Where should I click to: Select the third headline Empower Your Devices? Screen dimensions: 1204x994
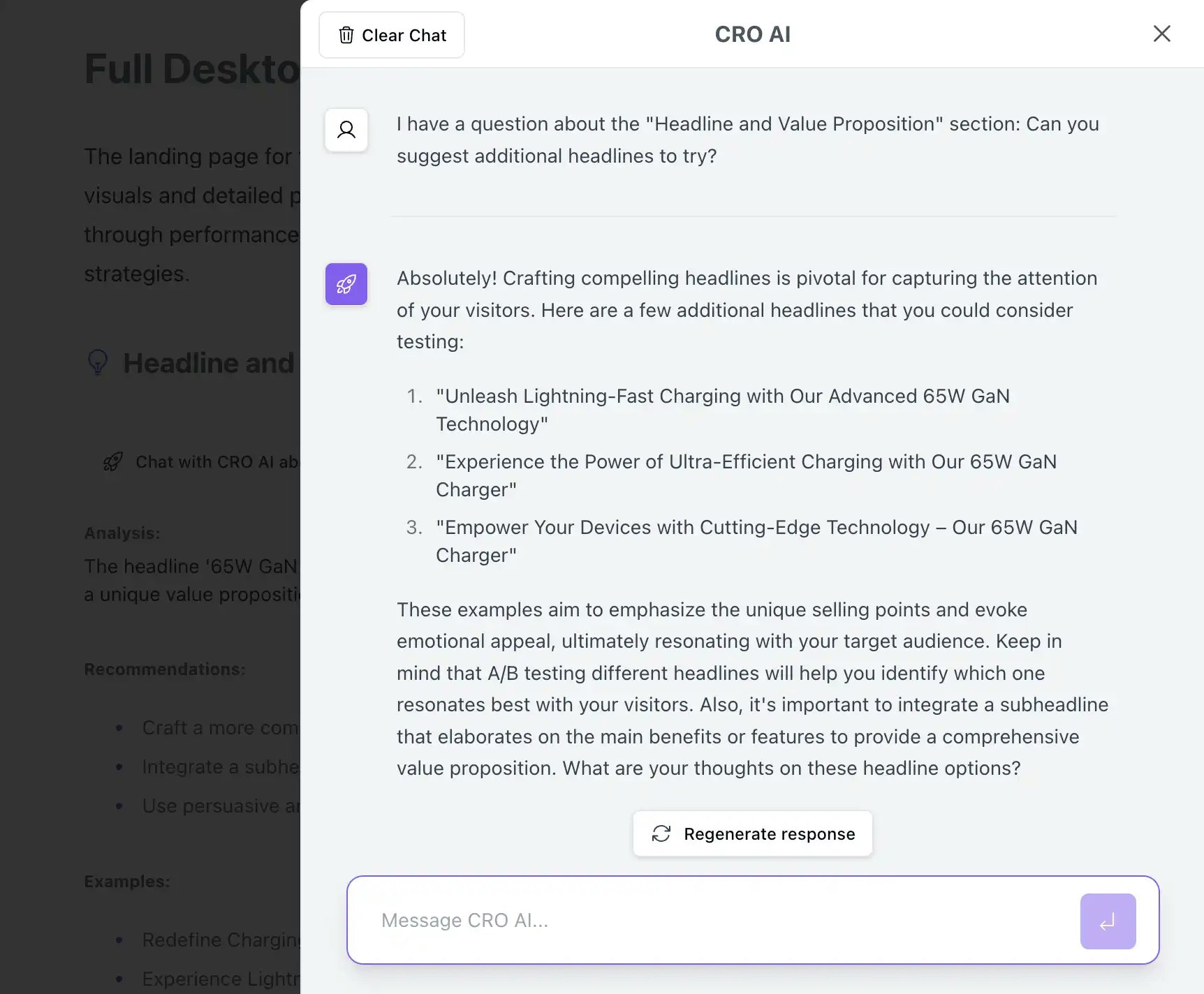(756, 541)
